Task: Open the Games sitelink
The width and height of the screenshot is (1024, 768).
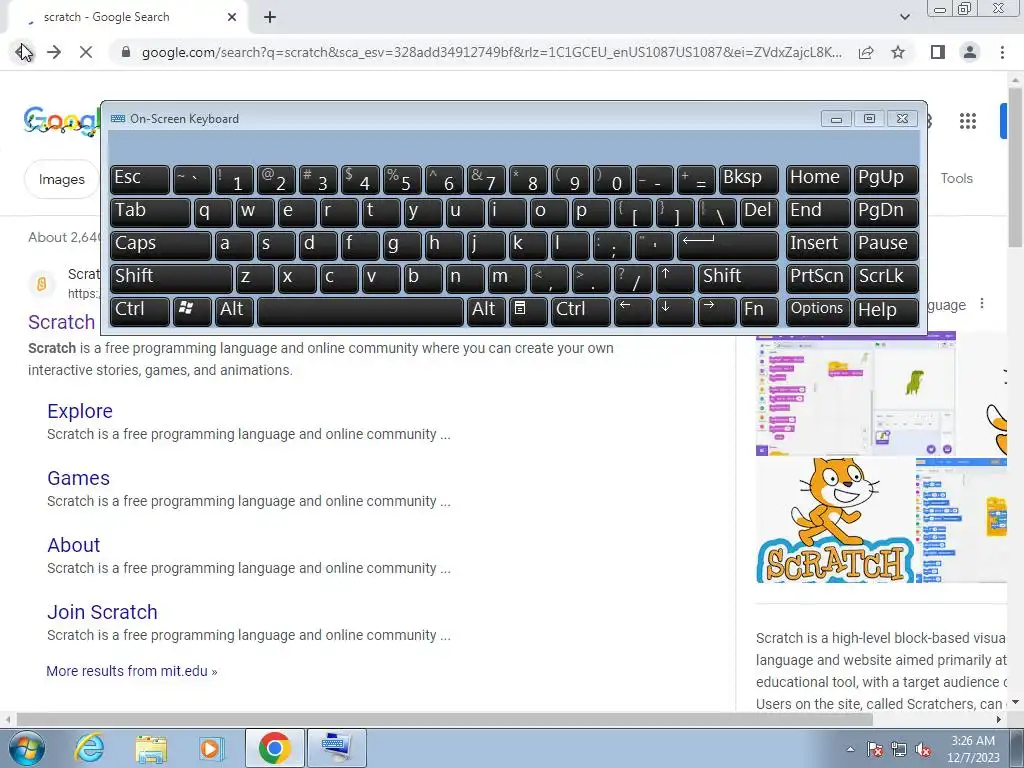Action: pos(78,478)
